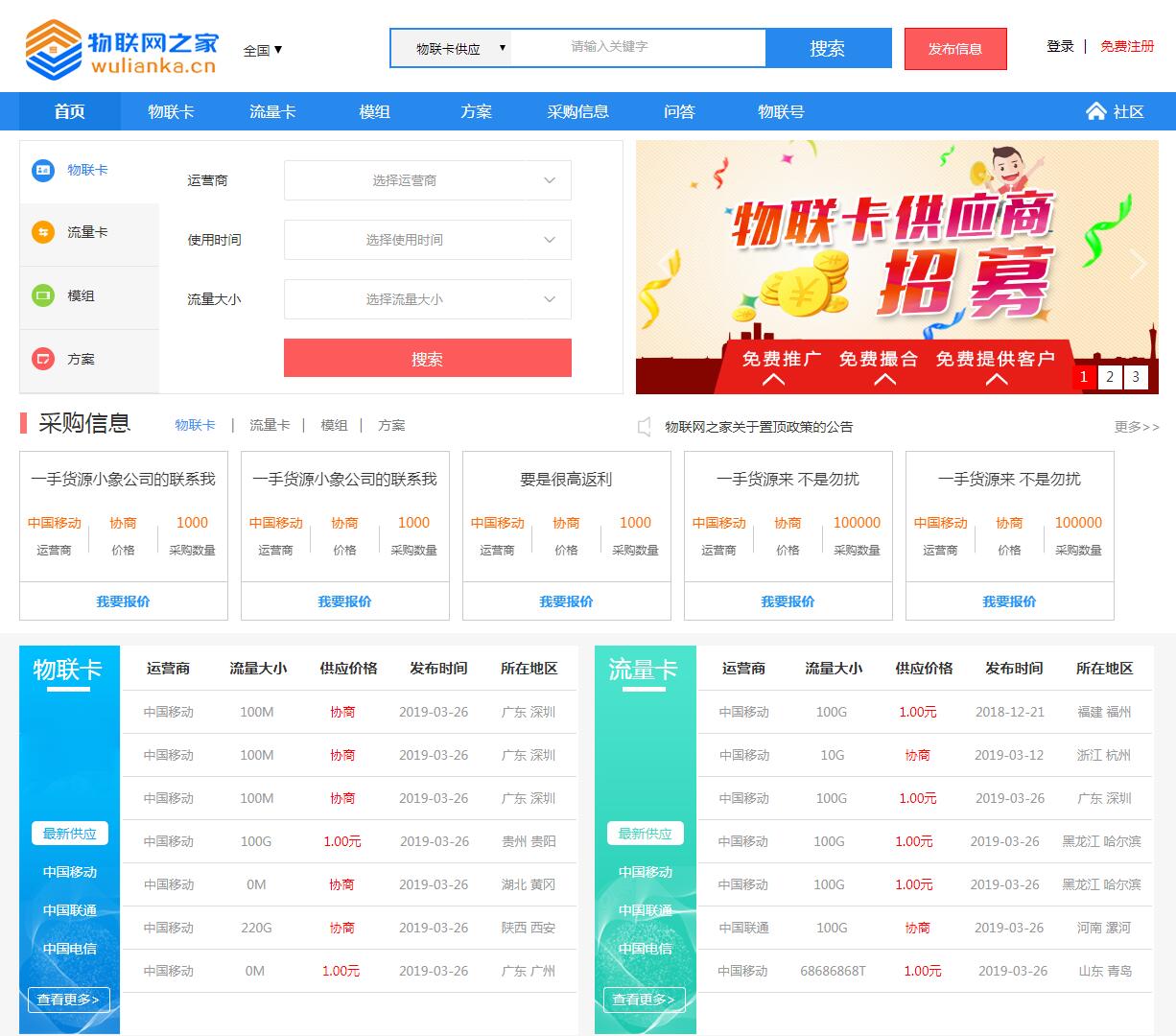Click the red 搜索 filter button
This screenshot has width=1176, height=1036.
pos(428,358)
